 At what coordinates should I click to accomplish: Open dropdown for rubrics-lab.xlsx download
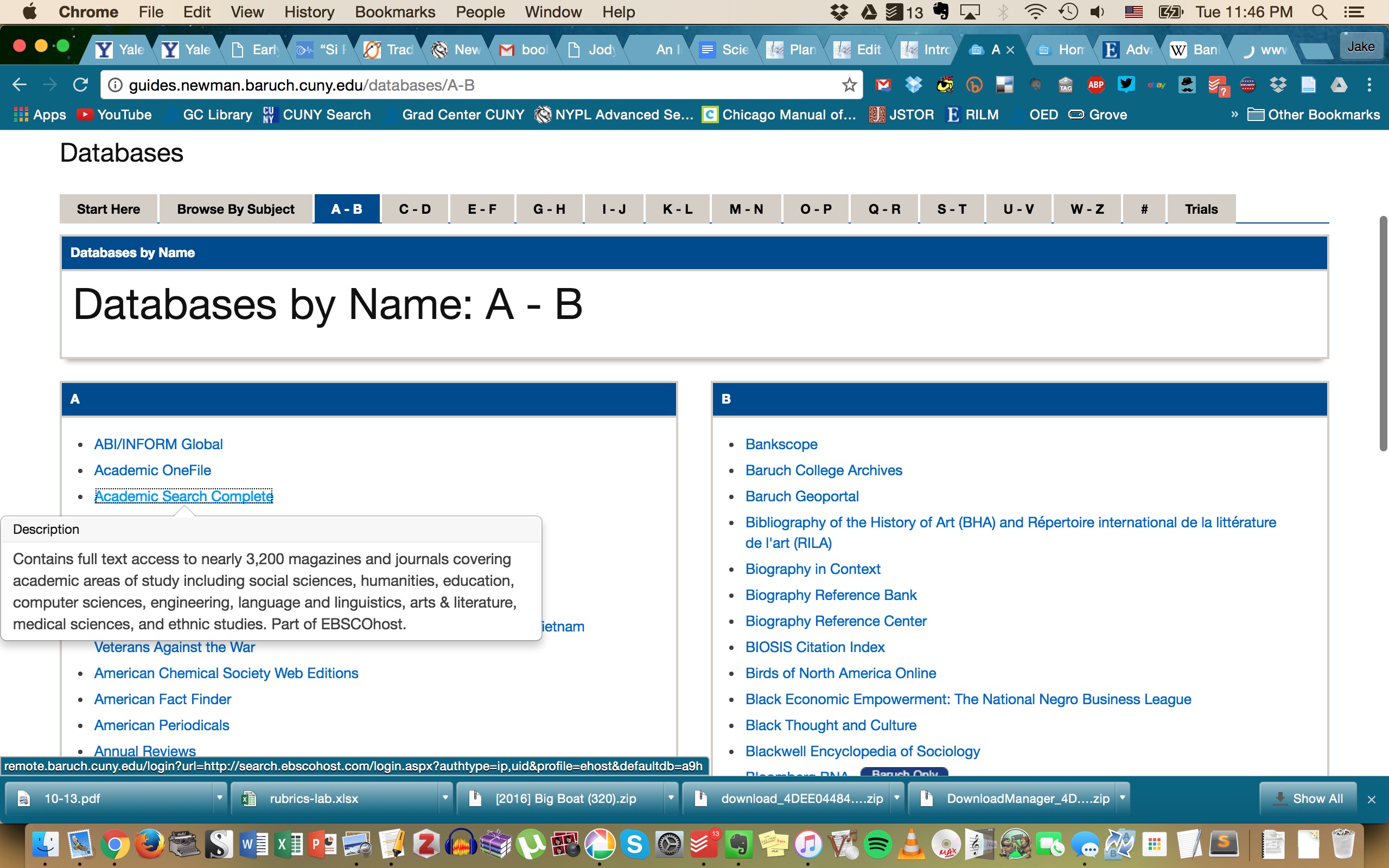point(445,798)
